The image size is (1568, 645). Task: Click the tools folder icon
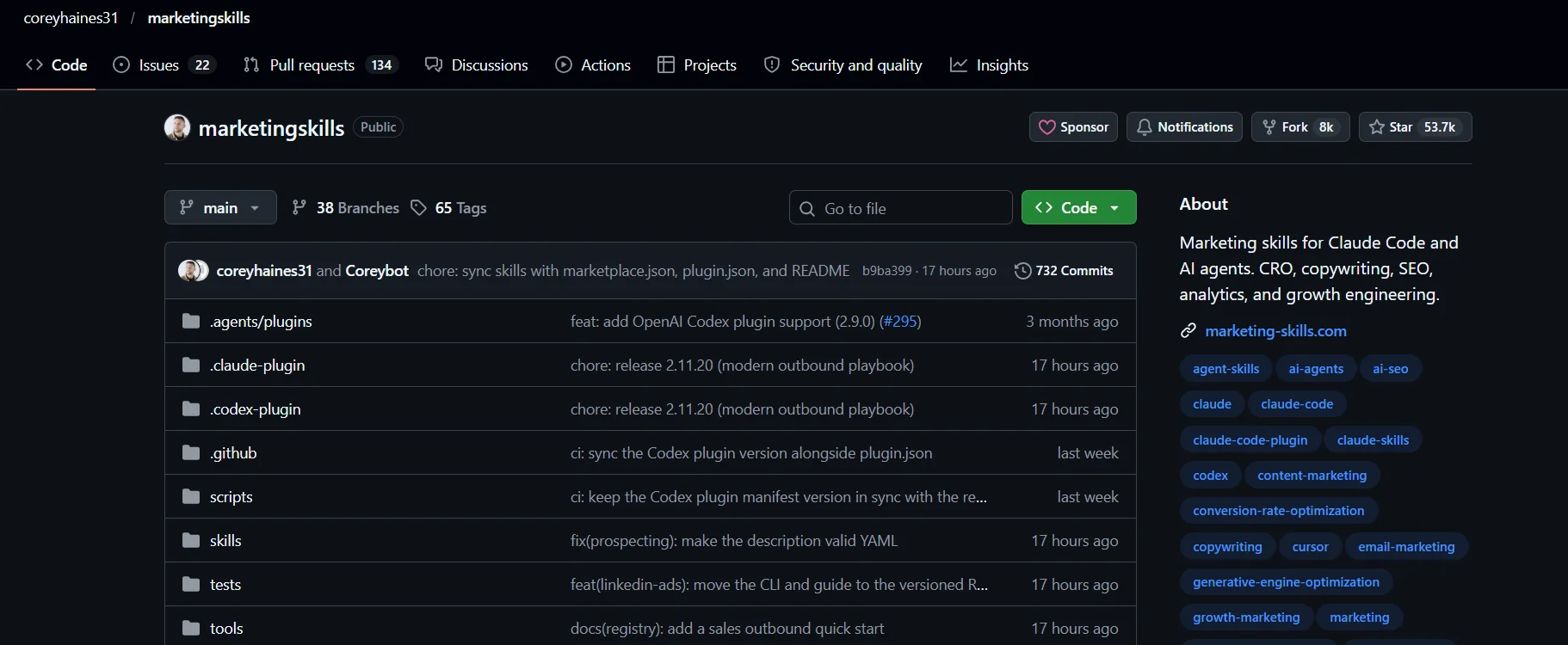(191, 629)
